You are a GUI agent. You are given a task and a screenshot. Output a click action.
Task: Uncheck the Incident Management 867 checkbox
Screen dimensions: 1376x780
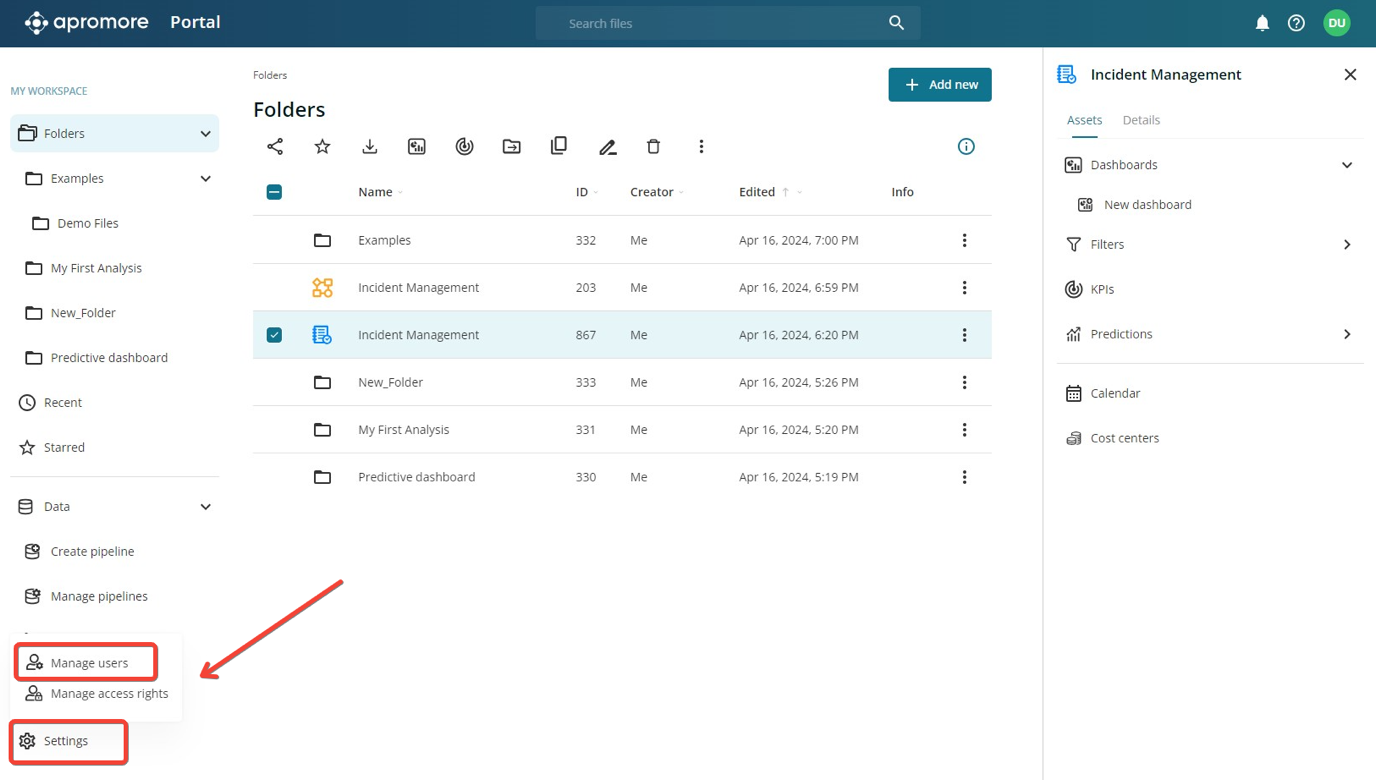pyautogui.click(x=274, y=335)
